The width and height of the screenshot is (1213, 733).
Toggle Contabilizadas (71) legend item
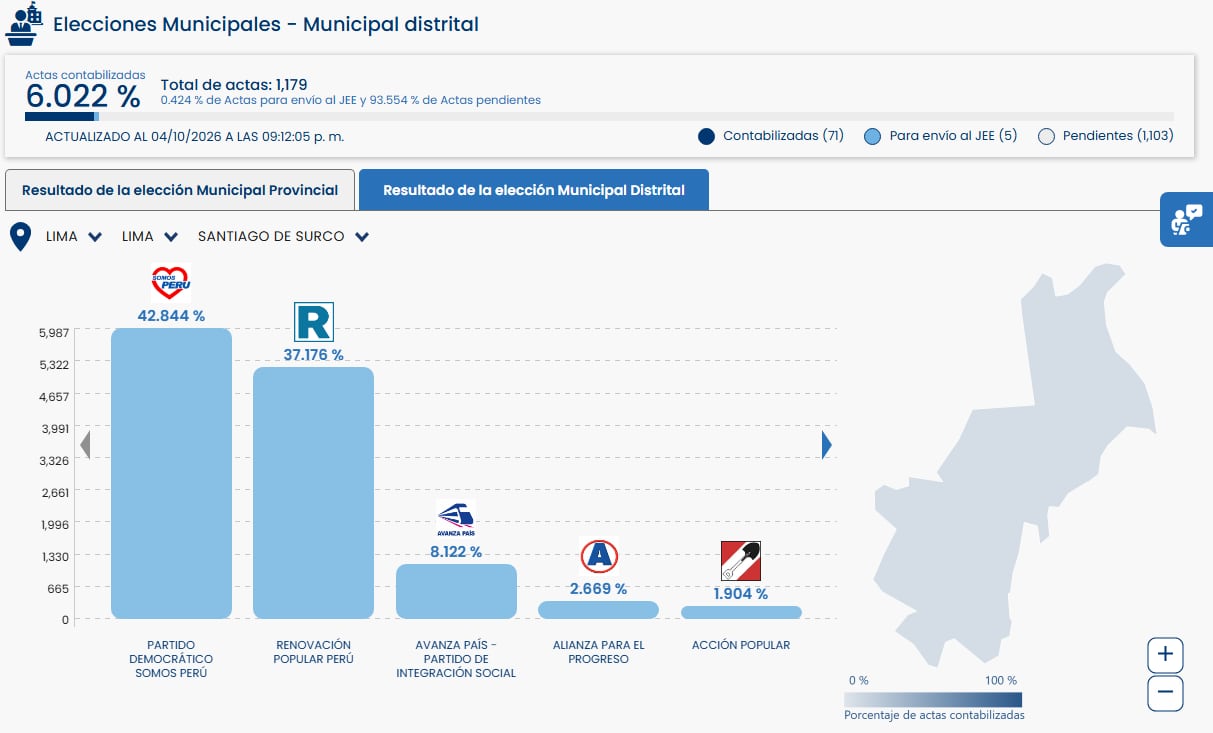click(x=771, y=136)
